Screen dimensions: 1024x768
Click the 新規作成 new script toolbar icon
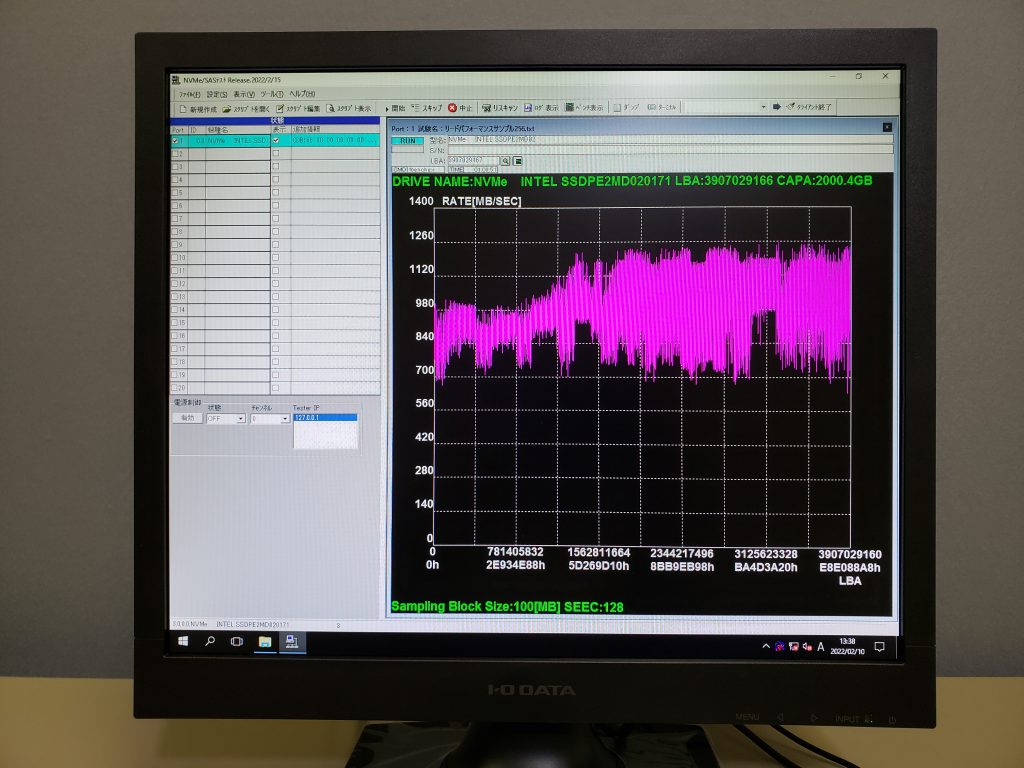(182, 108)
